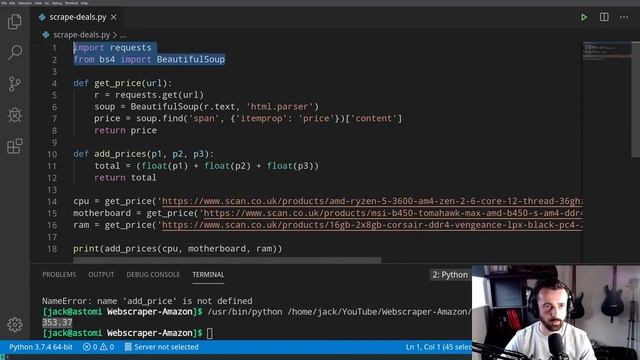Screen dimensions: 640x360
Task: Select the scrape-deals.py editor tab
Action: 78,17
